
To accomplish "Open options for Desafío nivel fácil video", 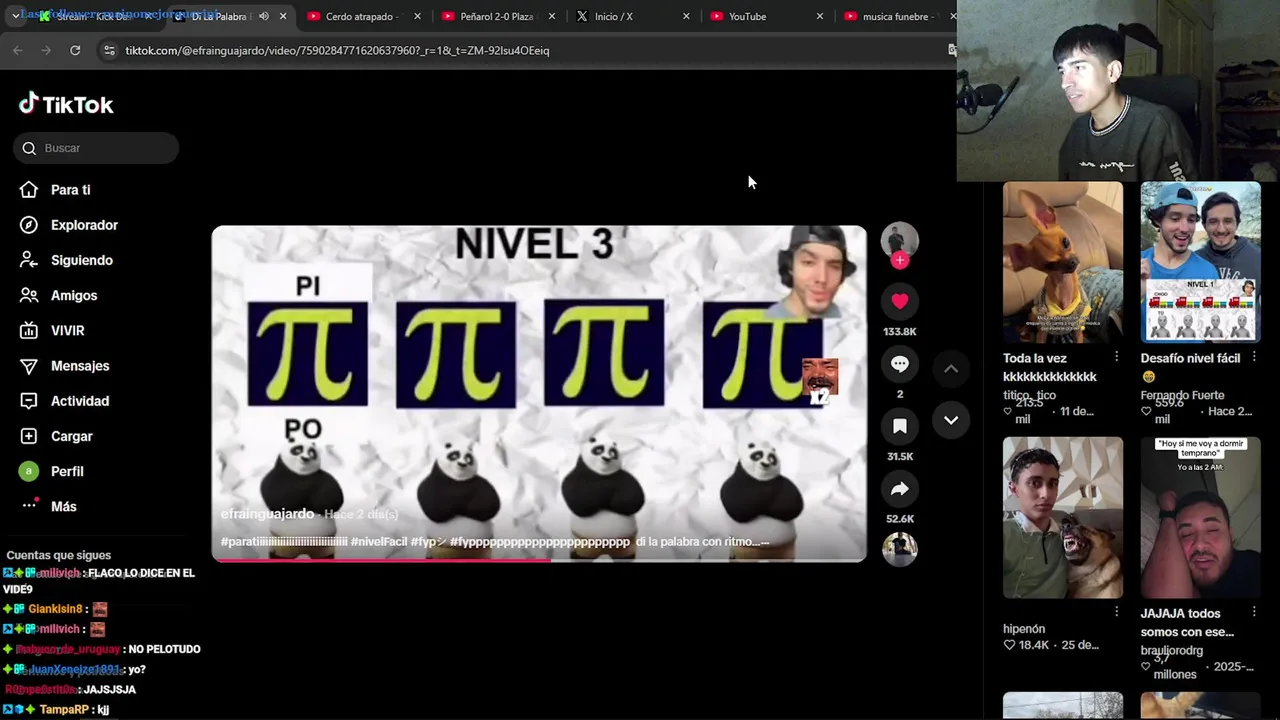I will click(1254, 357).
